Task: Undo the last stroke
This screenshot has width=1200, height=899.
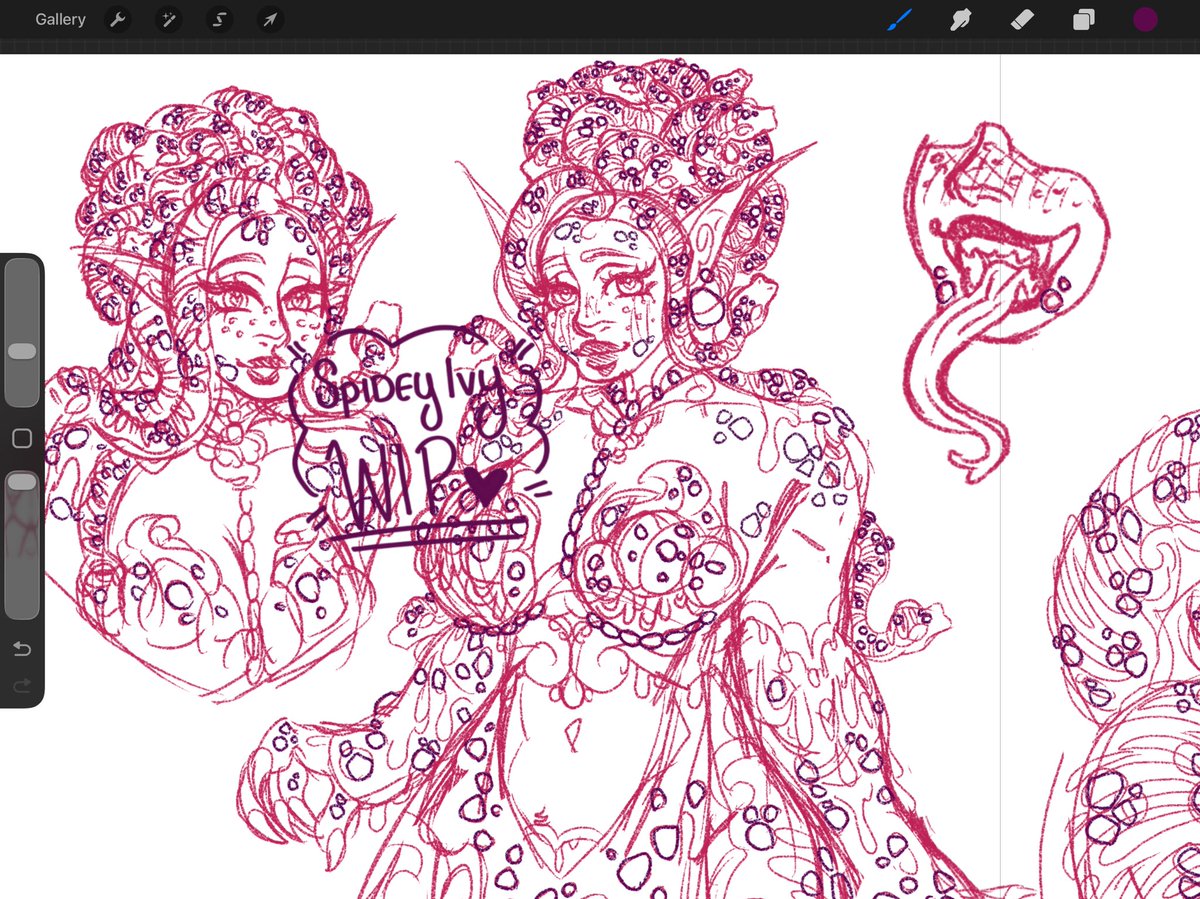Action: tap(21, 650)
